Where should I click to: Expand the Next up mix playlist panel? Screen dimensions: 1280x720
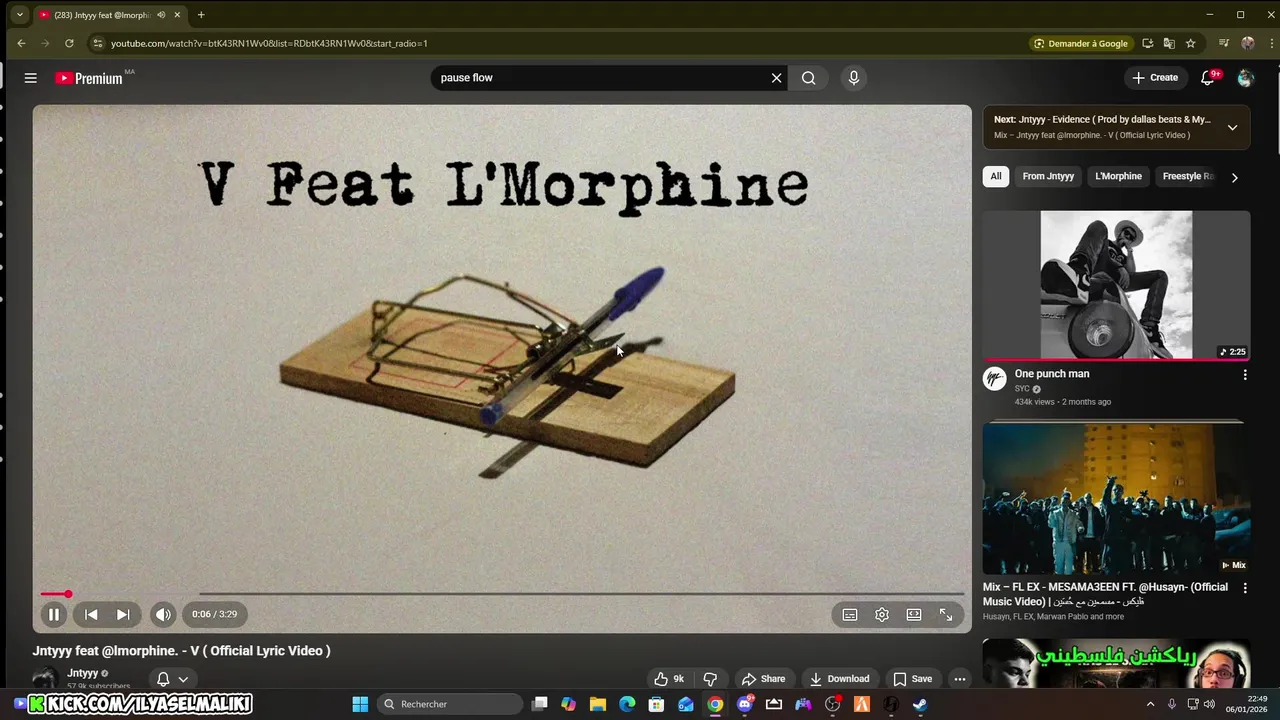click(1232, 127)
